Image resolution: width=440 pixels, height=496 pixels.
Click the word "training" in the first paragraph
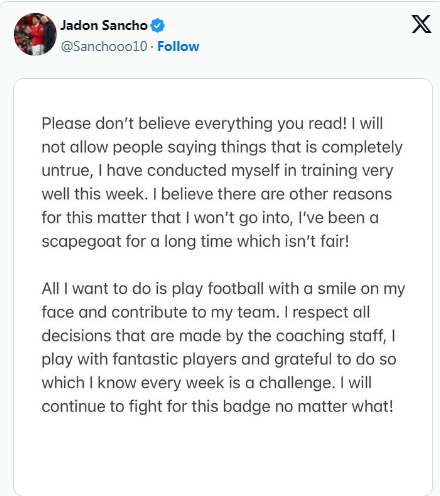[x=329, y=171]
